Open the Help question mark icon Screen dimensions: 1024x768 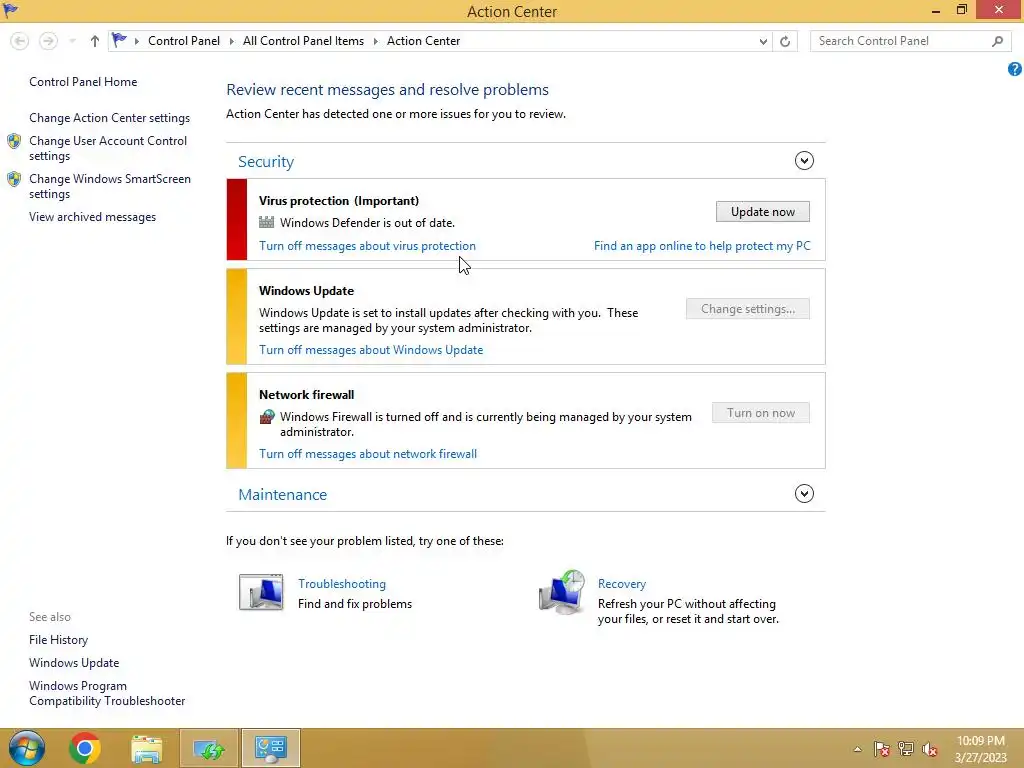(1015, 69)
